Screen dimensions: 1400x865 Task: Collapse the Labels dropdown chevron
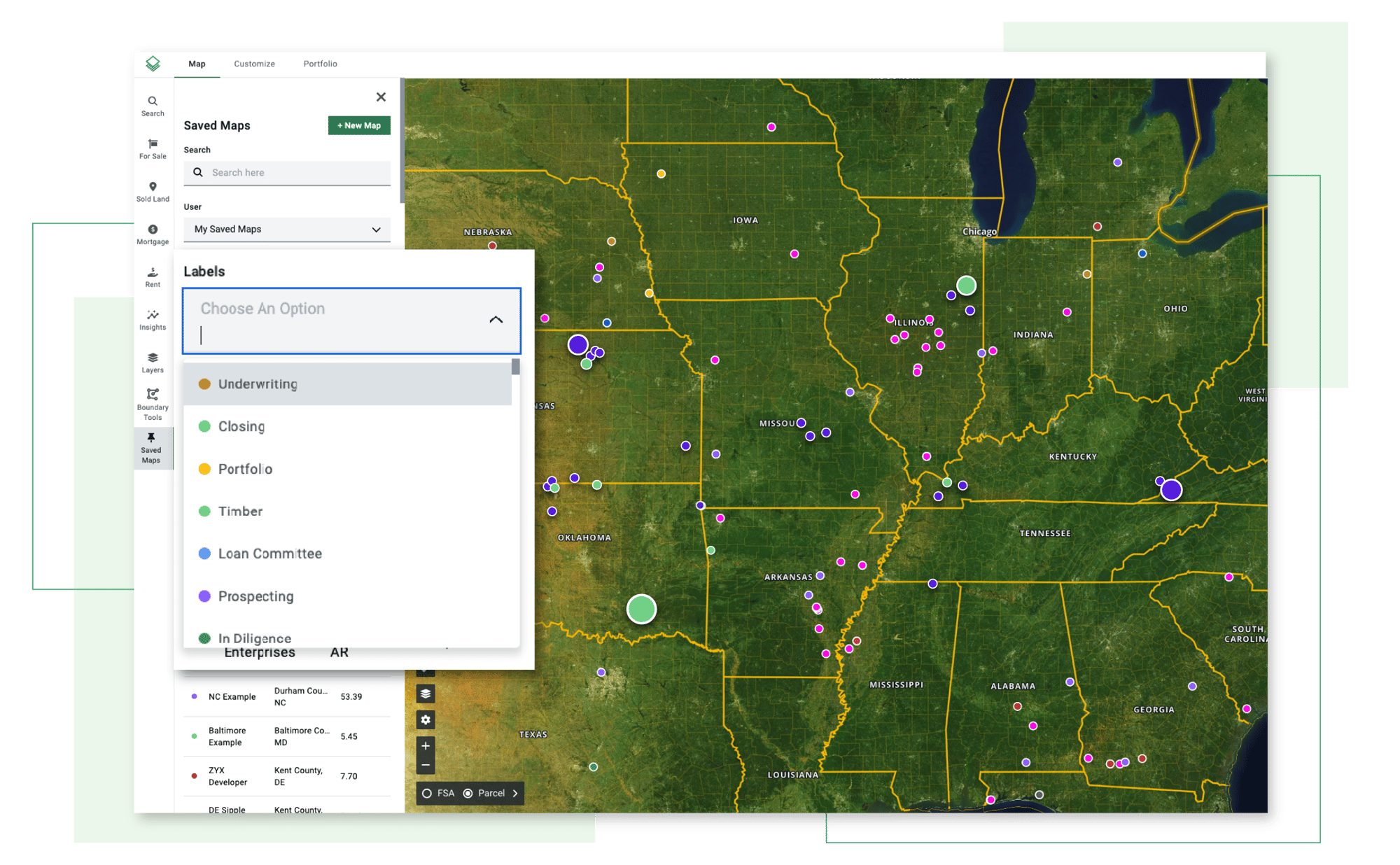496,320
